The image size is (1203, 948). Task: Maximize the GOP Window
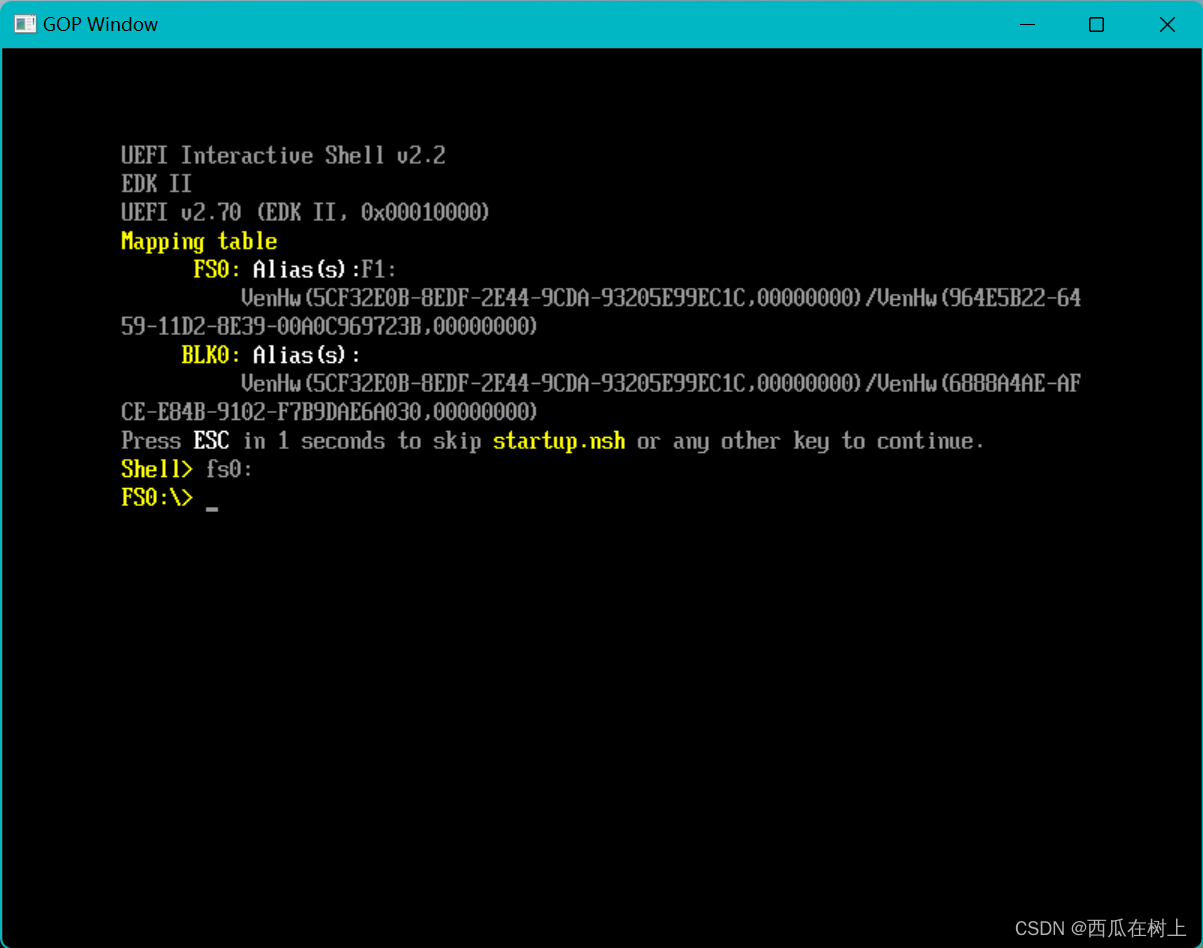point(1096,24)
